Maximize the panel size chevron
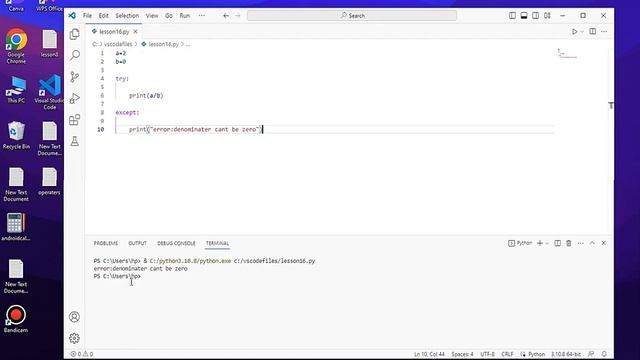 click(592, 243)
